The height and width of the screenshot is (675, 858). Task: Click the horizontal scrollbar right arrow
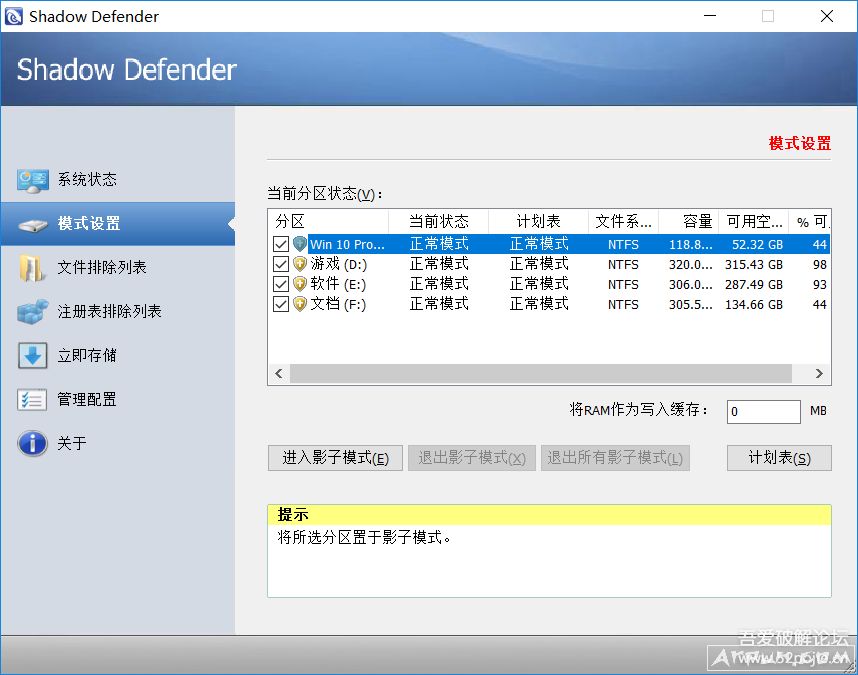pyautogui.click(x=820, y=373)
